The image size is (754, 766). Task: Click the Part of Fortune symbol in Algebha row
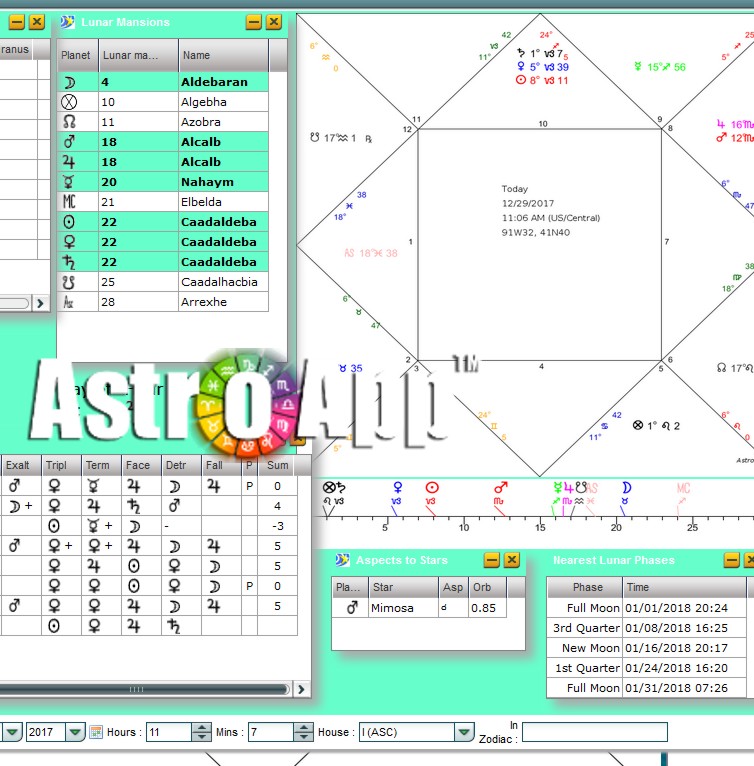69,102
